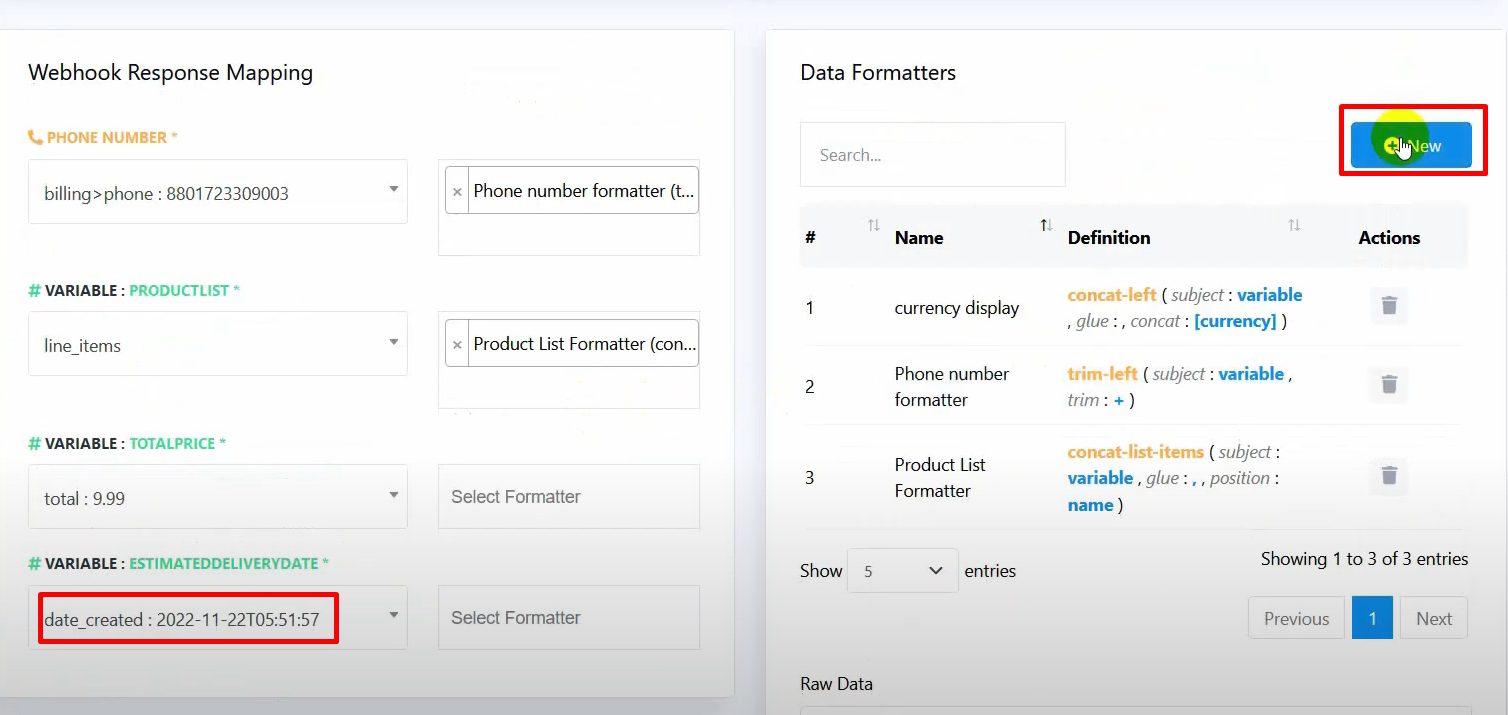Click trash icon for Product List Formatter
This screenshot has width=1508, height=715.
pyautogui.click(x=1388, y=476)
